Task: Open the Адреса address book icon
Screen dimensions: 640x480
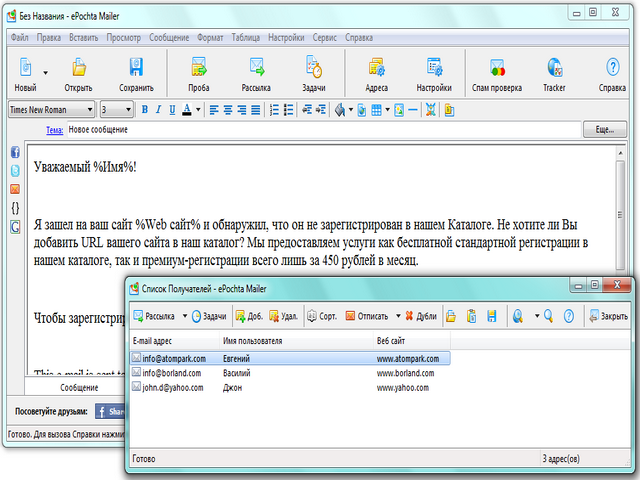Action: 376,67
